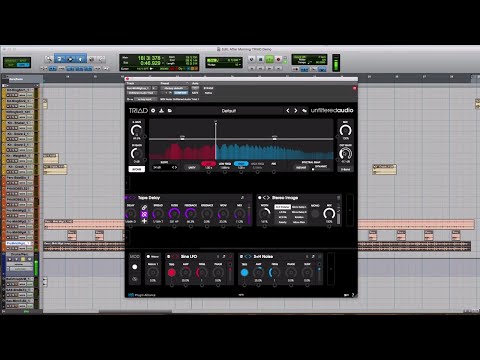
Task: Click red Sine LFO sync button
Action: coord(172,273)
